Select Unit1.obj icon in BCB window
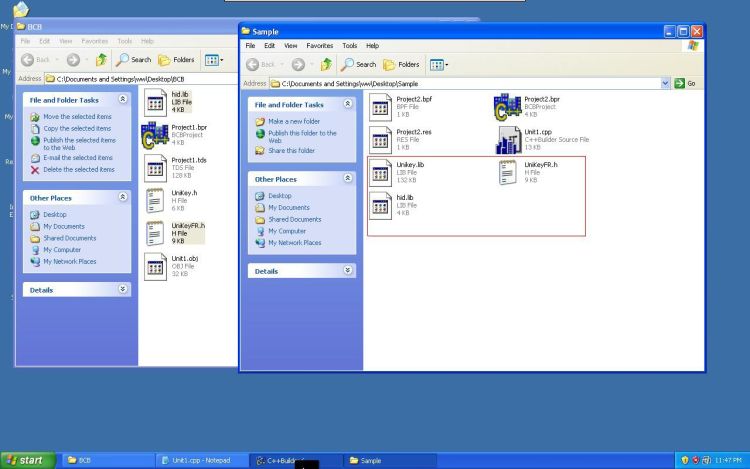The width and height of the screenshot is (750, 469). (155, 267)
